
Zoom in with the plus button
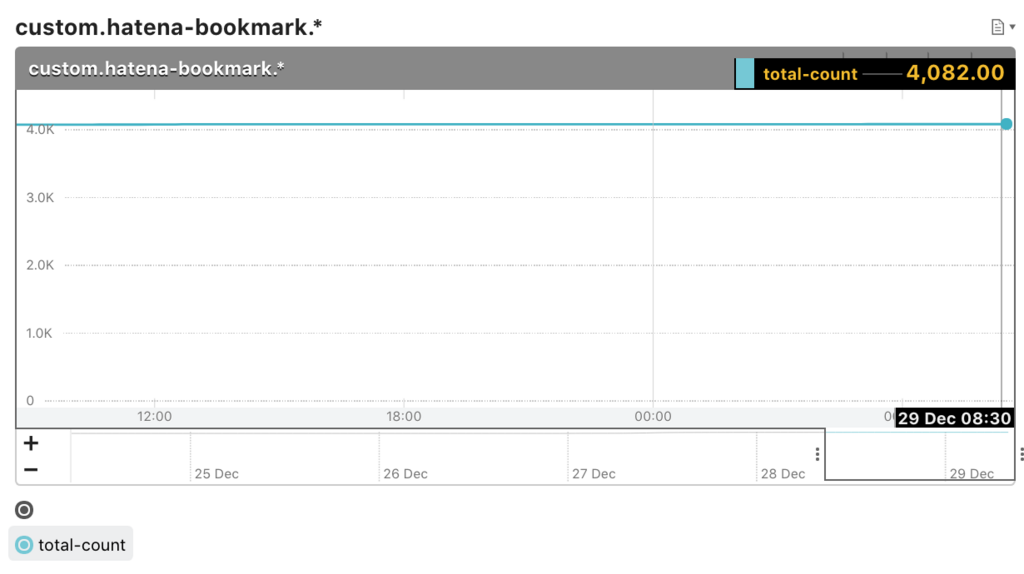(x=31, y=444)
